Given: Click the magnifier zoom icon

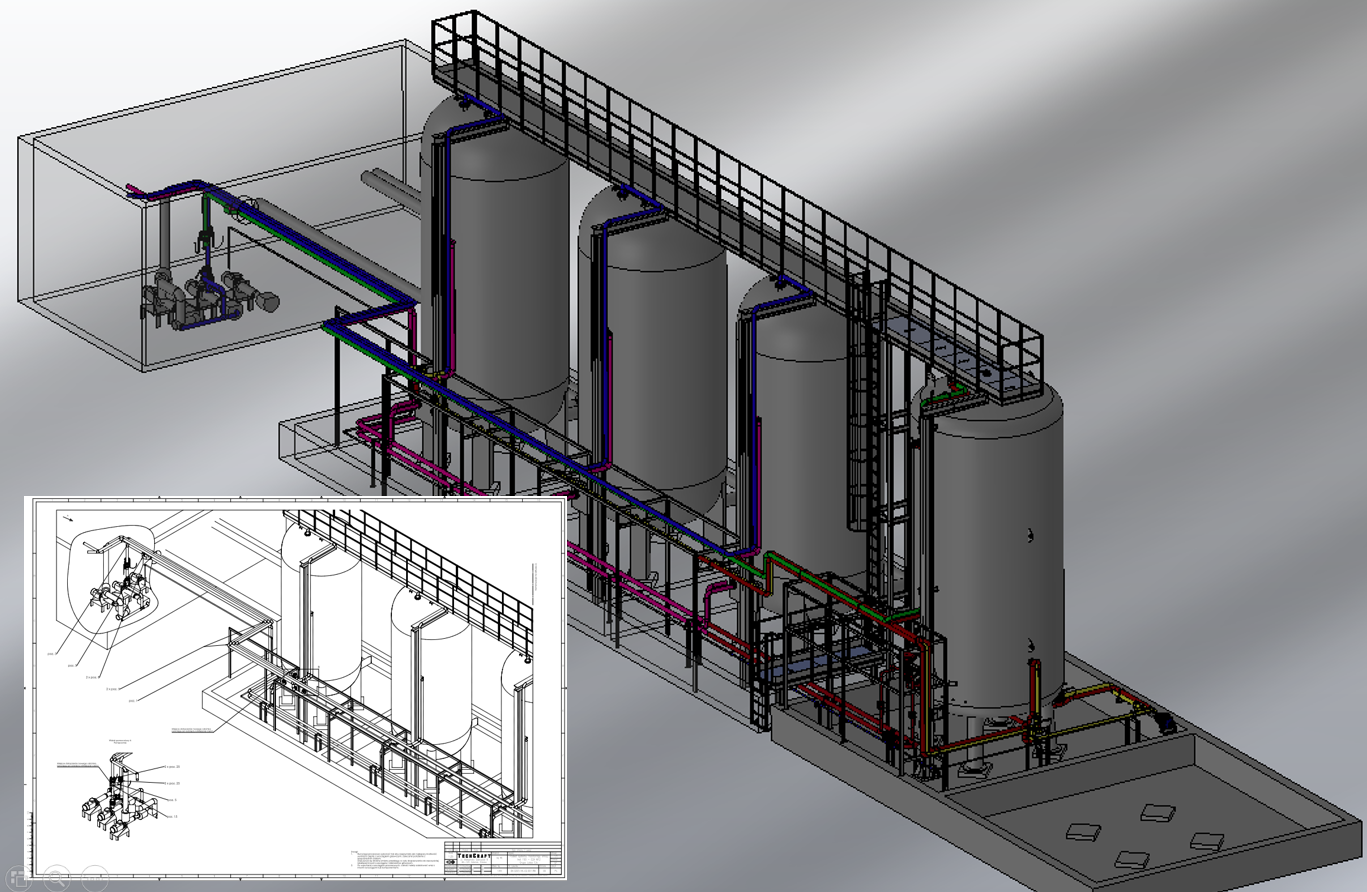Looking at the screenshot, I should click(x=55, y=879).
